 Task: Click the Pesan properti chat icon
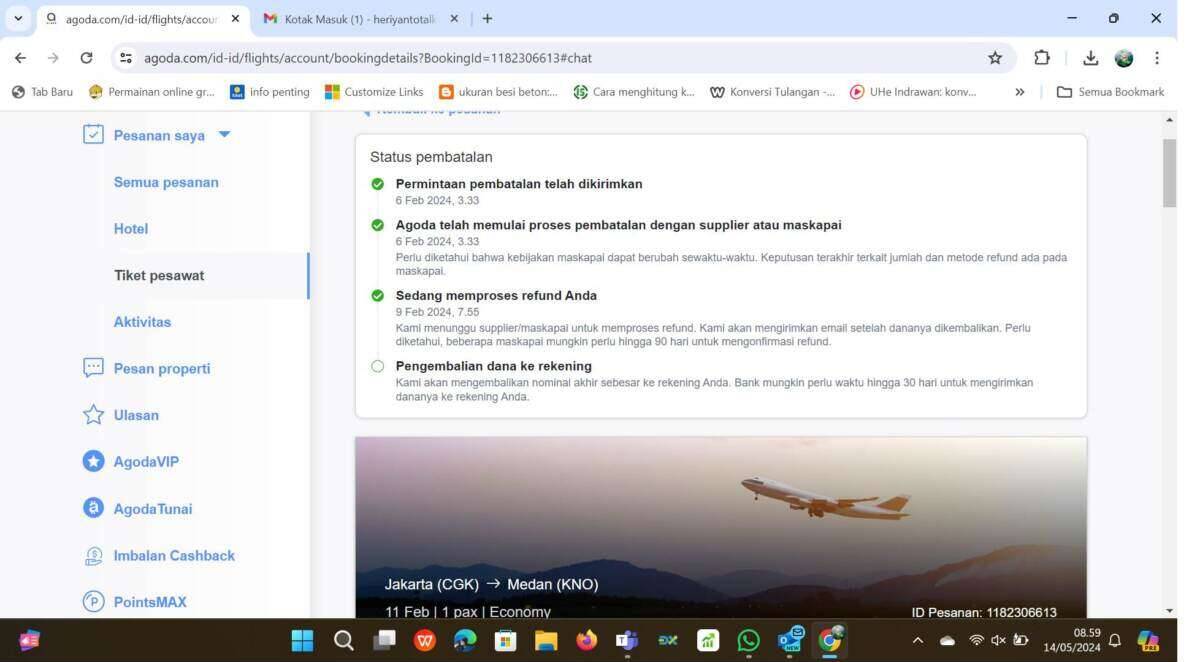point(93,368)
